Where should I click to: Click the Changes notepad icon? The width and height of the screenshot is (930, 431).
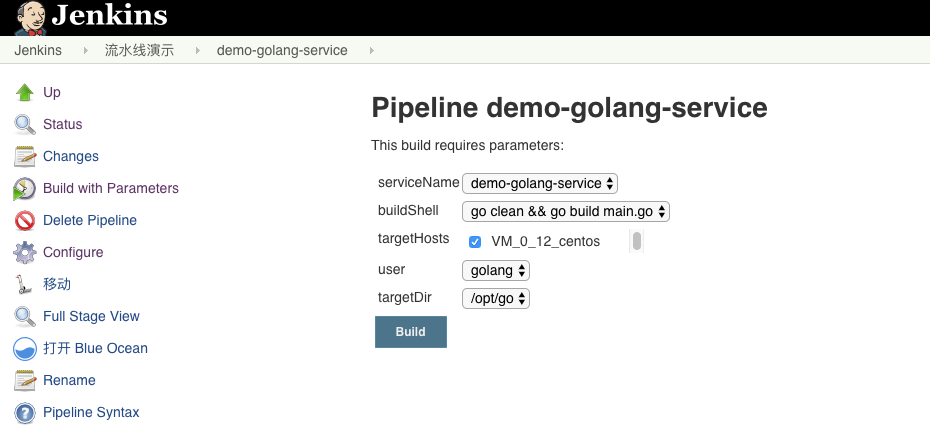click(25, 157)
